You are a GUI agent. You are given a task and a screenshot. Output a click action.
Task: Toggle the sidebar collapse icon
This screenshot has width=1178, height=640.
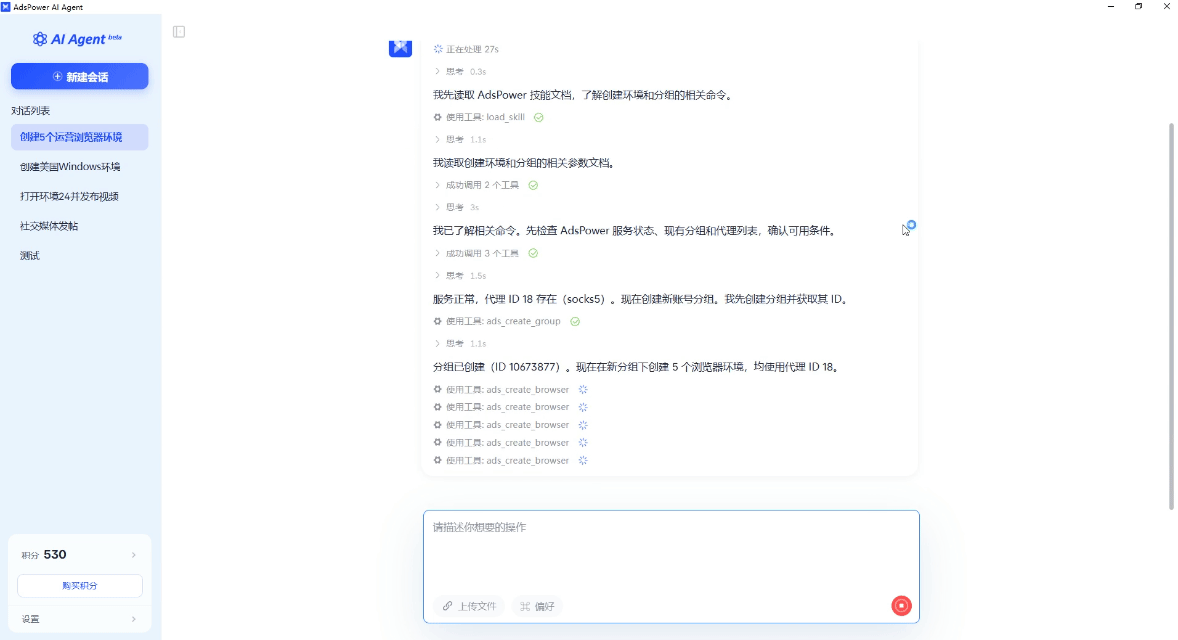coord(179,32)
